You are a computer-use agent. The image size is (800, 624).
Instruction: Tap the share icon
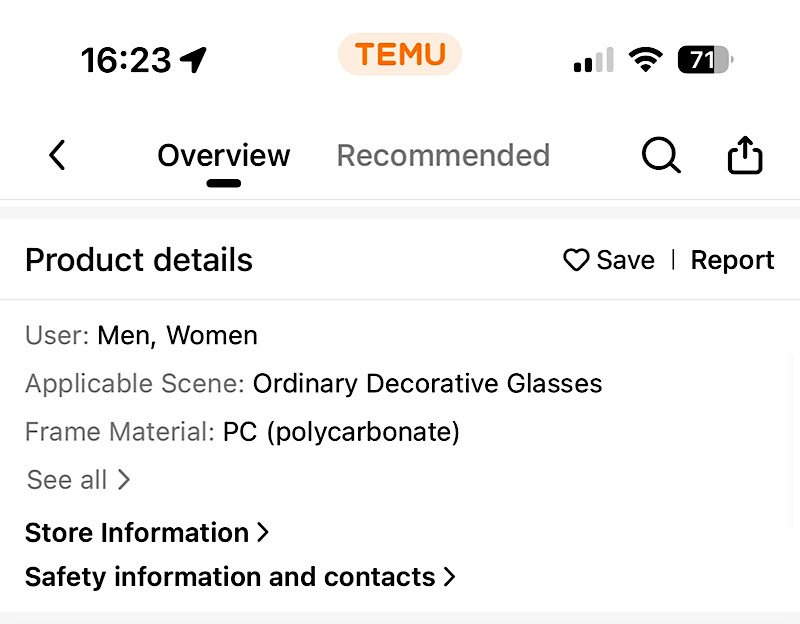click(x=745, y=155)
